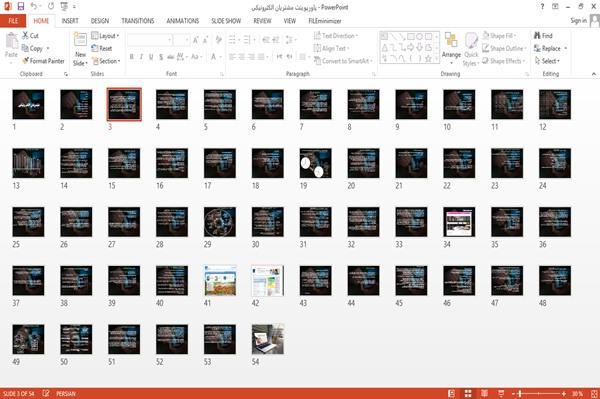The image size is (600, 399).
Task: Switch to Normal view icon in status bar
Action: click(x=452, y=393)
